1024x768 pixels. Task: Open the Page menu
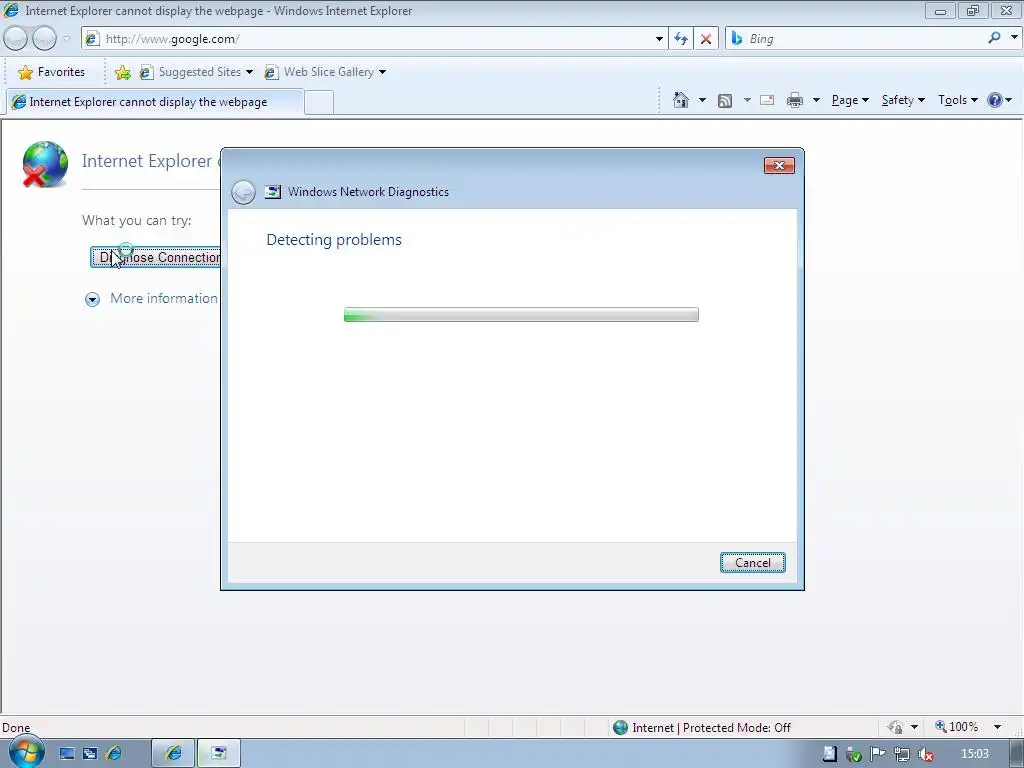[x=850, y=100]
